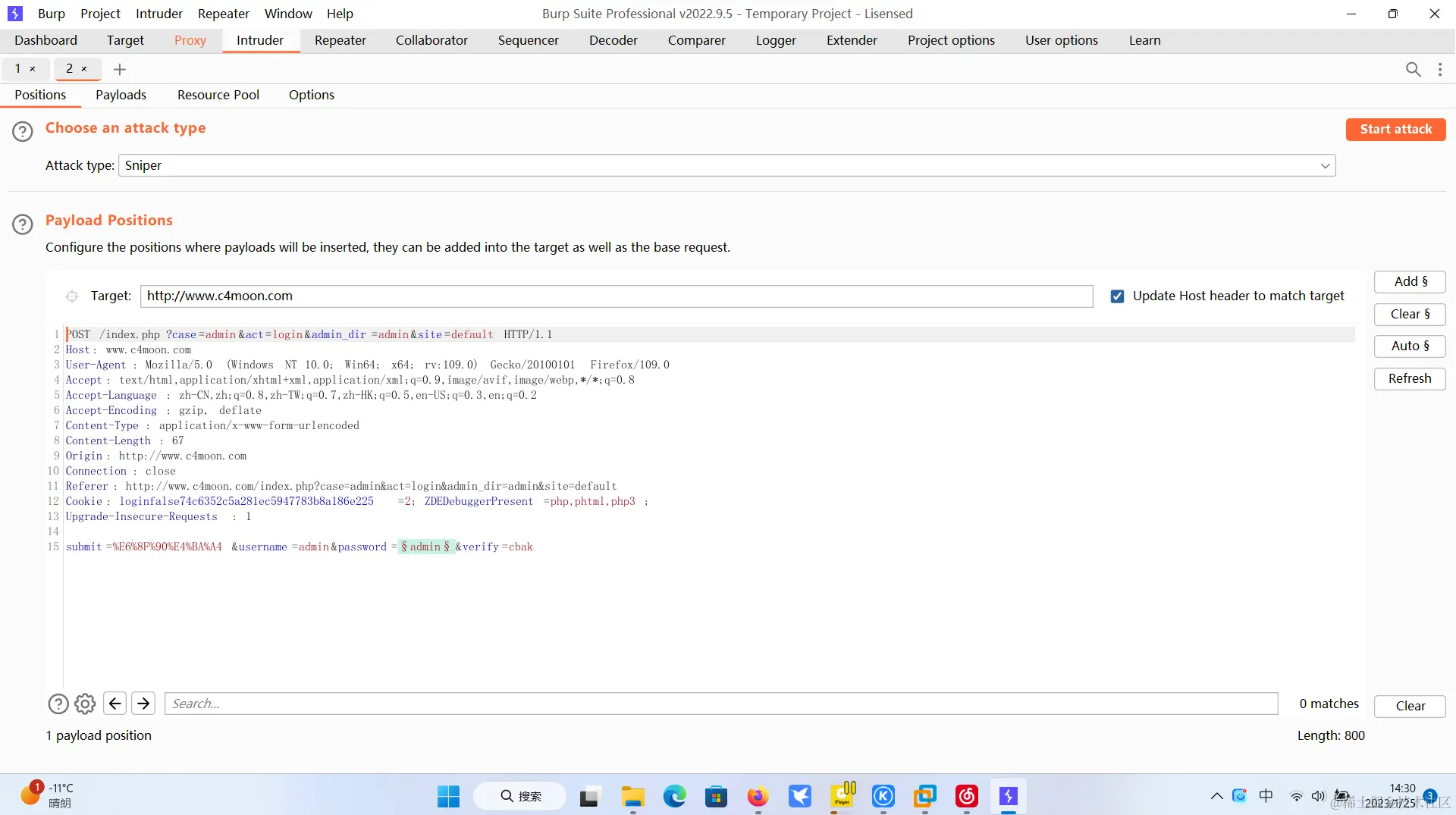Open the search icon in Intruder tab bar

pyautogui.click(x=1413, y=70)
